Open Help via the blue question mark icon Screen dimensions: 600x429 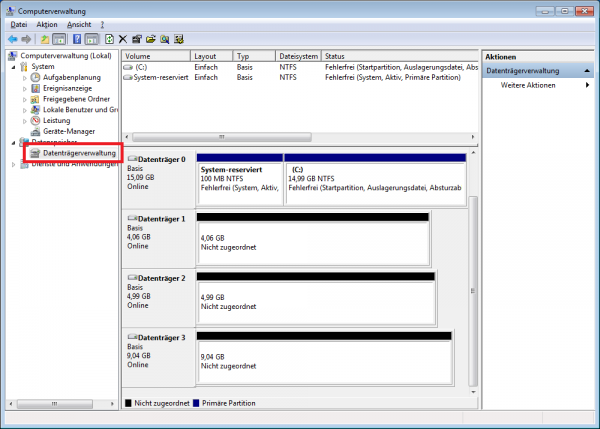point(77,39)
